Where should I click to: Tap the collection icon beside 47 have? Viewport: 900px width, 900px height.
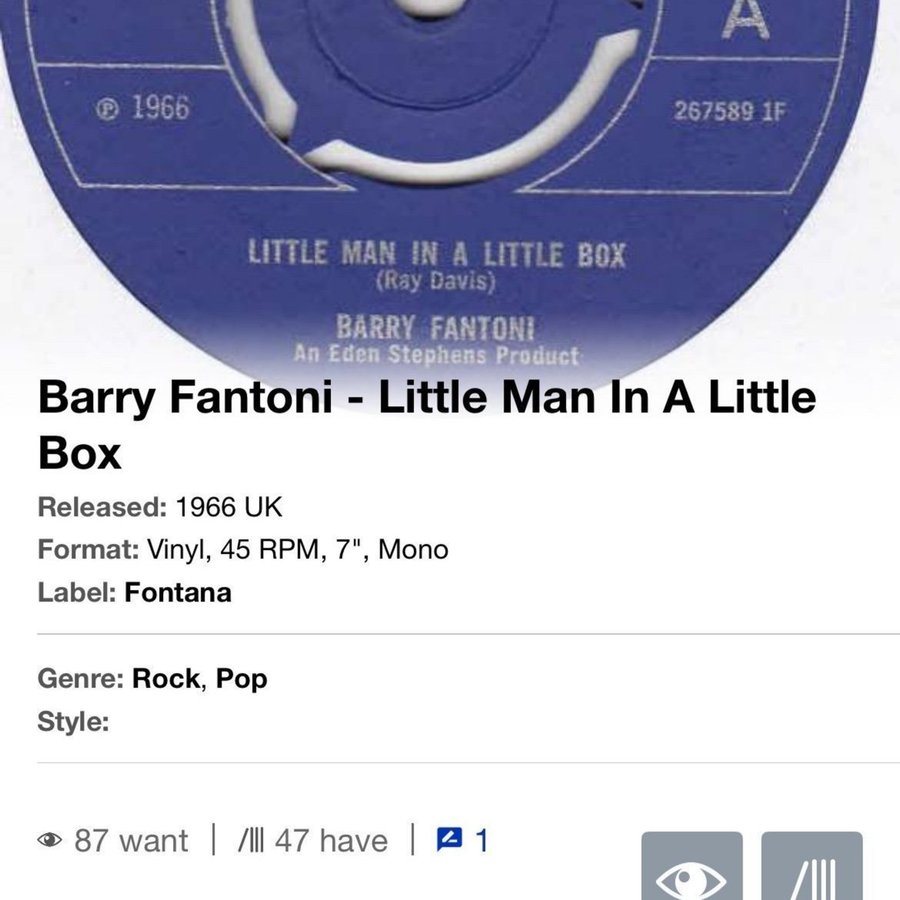pyautogui.click(x=251, y=841)
